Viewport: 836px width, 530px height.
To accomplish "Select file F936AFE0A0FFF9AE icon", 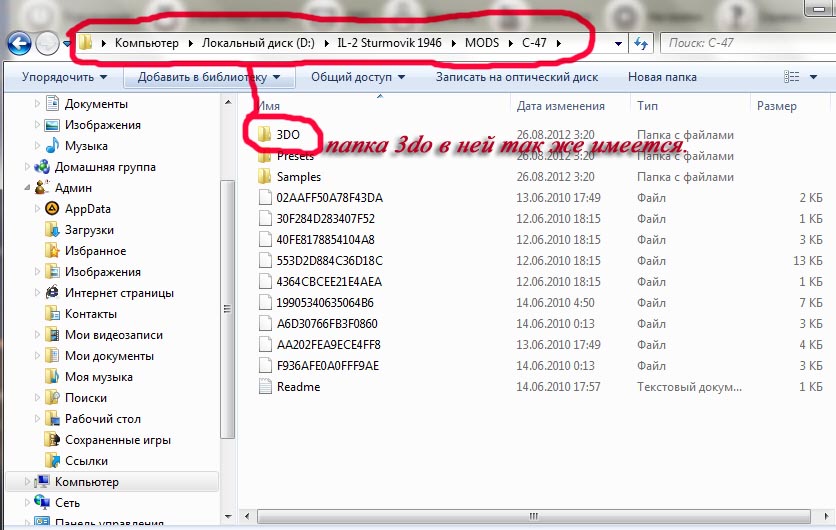I will [265, 366].
